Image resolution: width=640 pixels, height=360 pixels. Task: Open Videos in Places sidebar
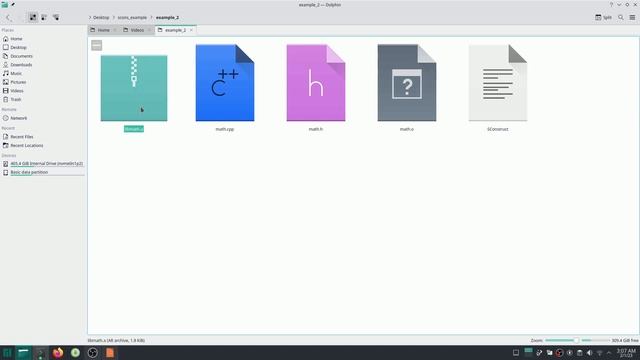[43, 91]
